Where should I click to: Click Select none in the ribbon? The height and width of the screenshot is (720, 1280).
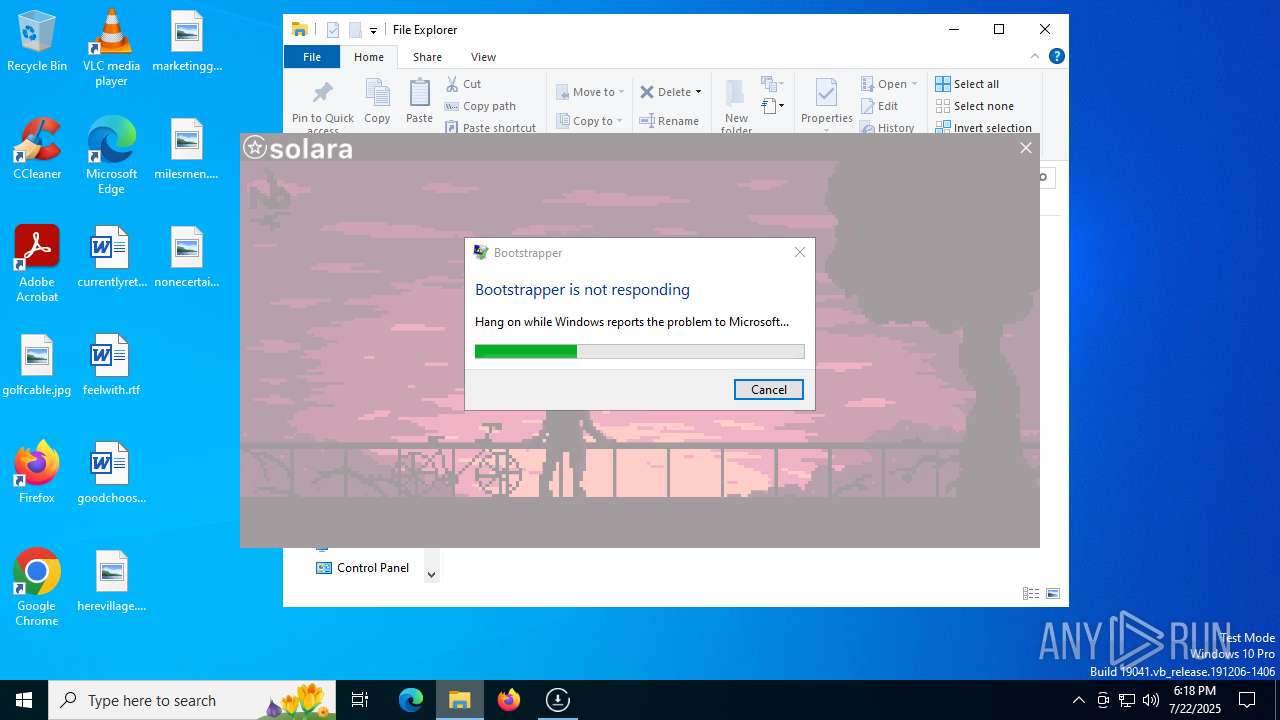[974, 106]
